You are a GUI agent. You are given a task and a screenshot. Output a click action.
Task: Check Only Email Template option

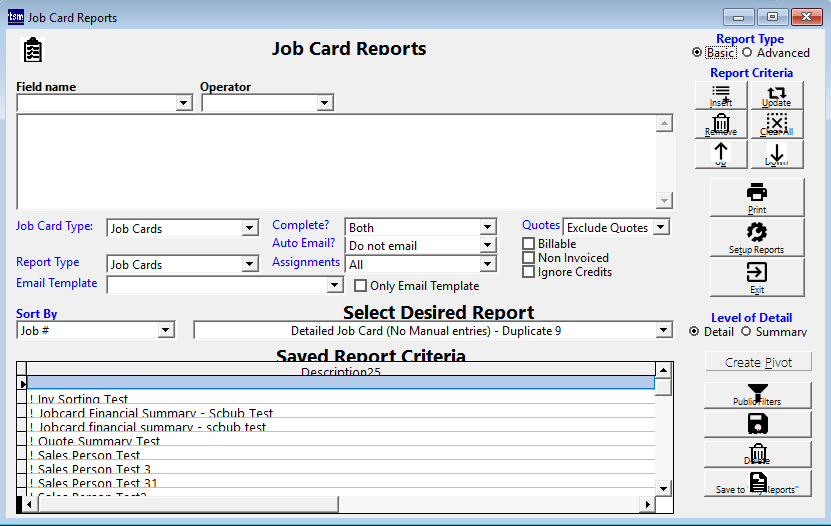[x=361, y=286]
